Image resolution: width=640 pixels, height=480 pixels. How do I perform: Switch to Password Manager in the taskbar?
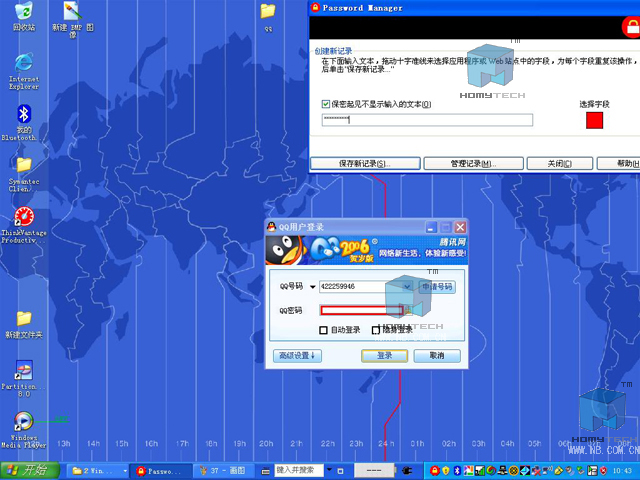pos(160,470)
